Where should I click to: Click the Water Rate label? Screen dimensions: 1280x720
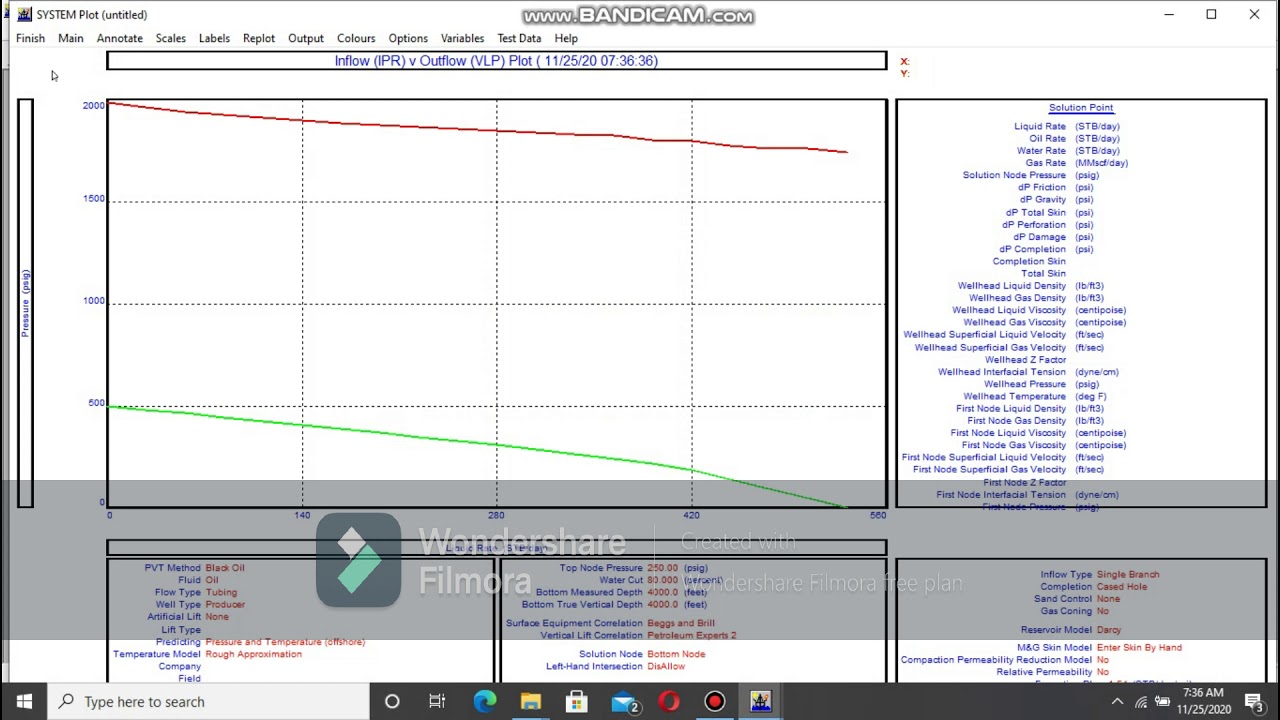[x=1041, y=151]
